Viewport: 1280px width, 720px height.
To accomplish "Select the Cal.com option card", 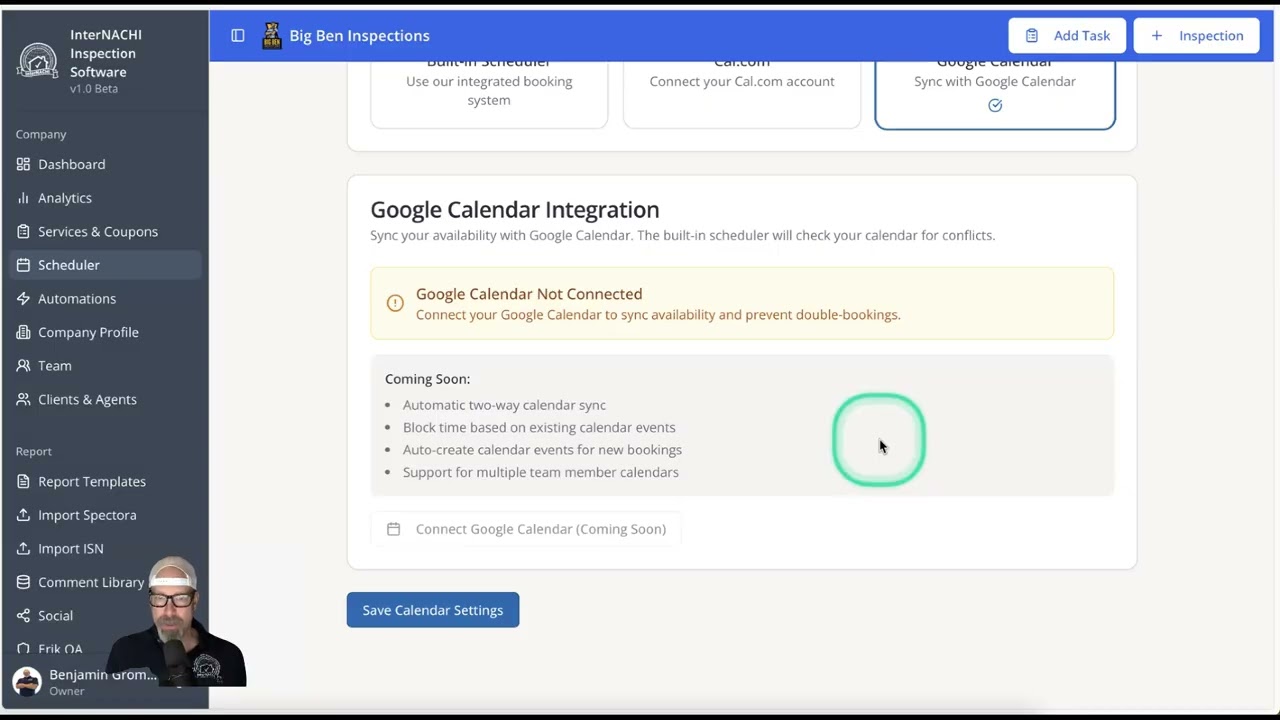I will point(742,94).
